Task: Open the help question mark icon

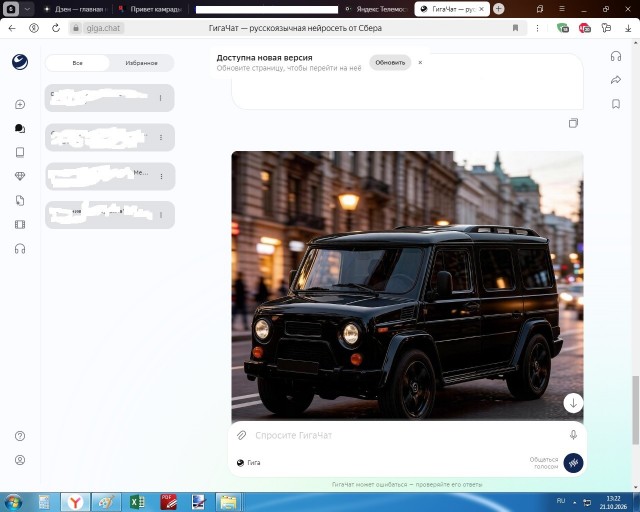Action: pos(20,436)
